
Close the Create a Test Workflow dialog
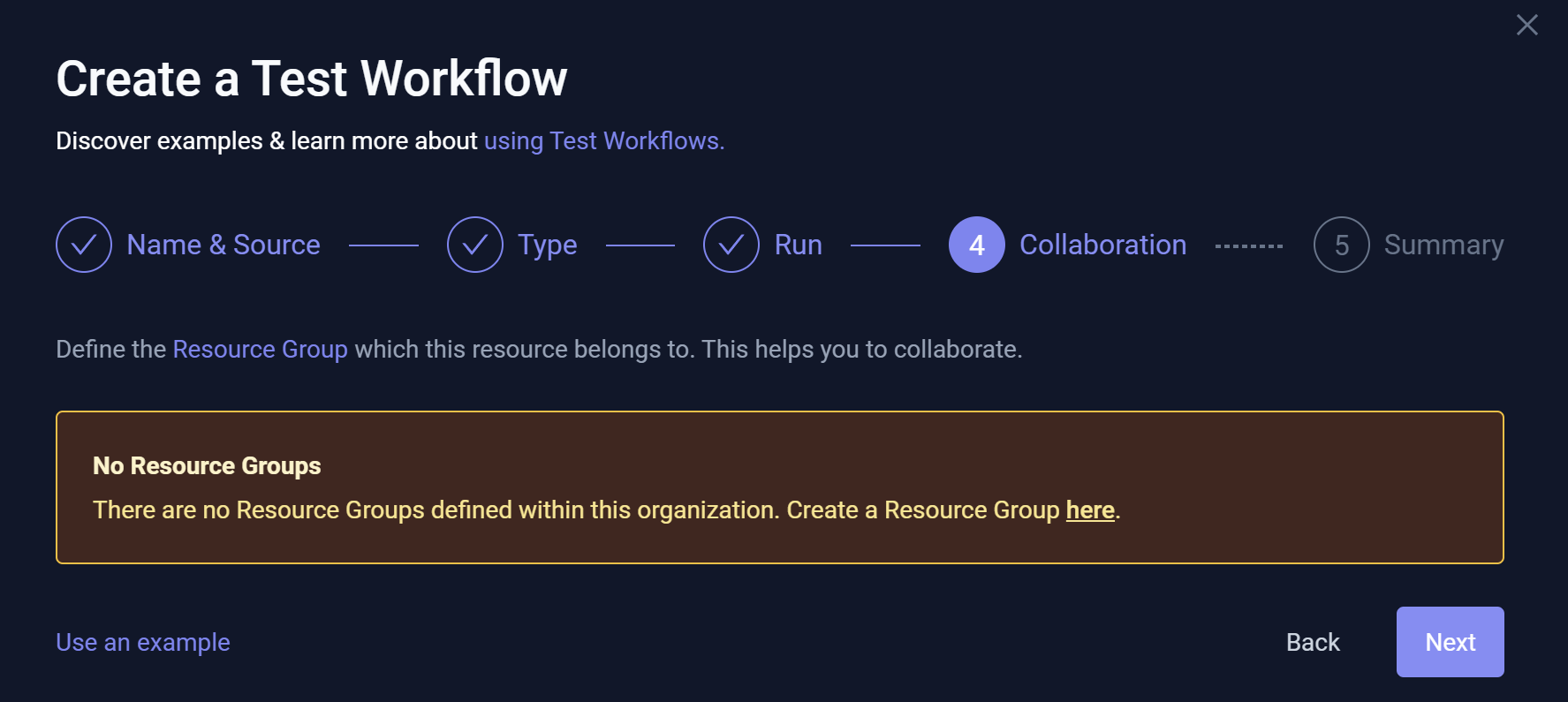(x=1526, y=25)
